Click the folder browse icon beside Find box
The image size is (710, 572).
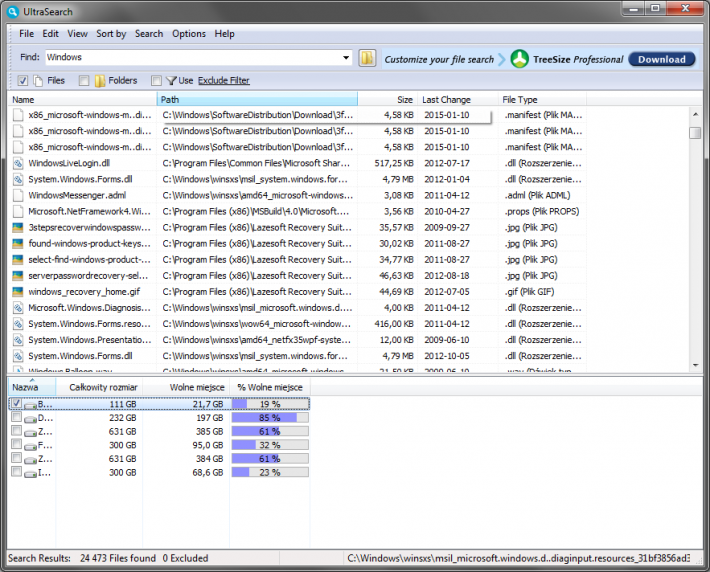pos(367,58)
